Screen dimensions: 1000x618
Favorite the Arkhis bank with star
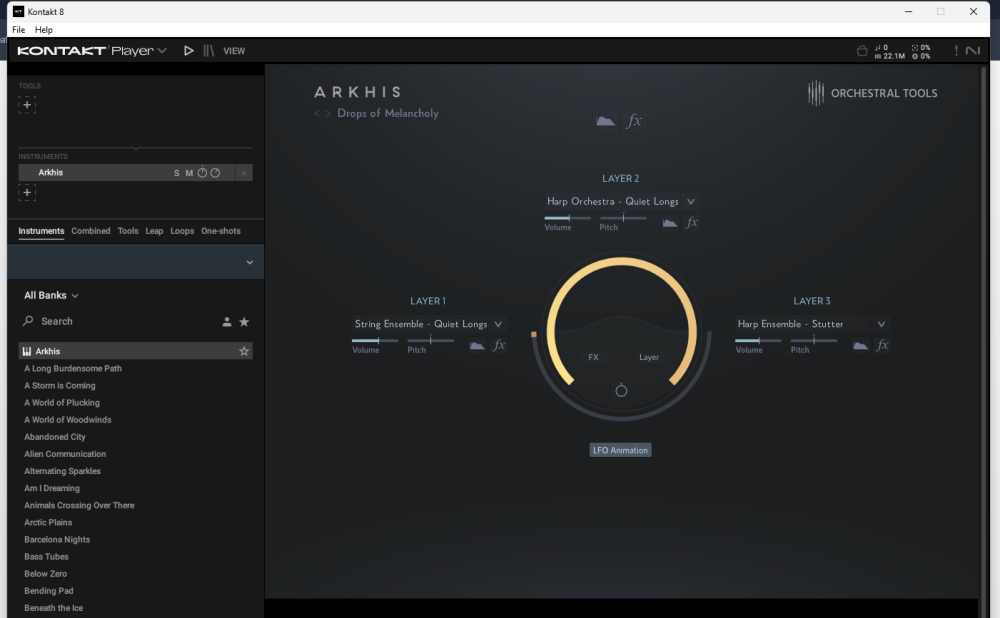click(244, 351)
